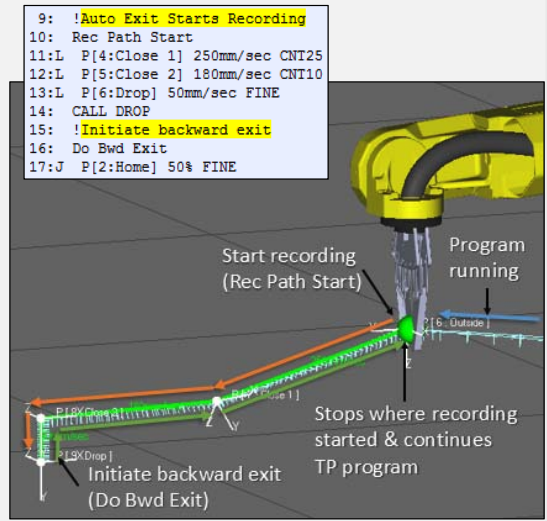This screenshot has height=521, width=547.
Task: Click line 12 'P[5:Close 2]' motion instruction
Action: pyautogui.click(x=176, y=74)
